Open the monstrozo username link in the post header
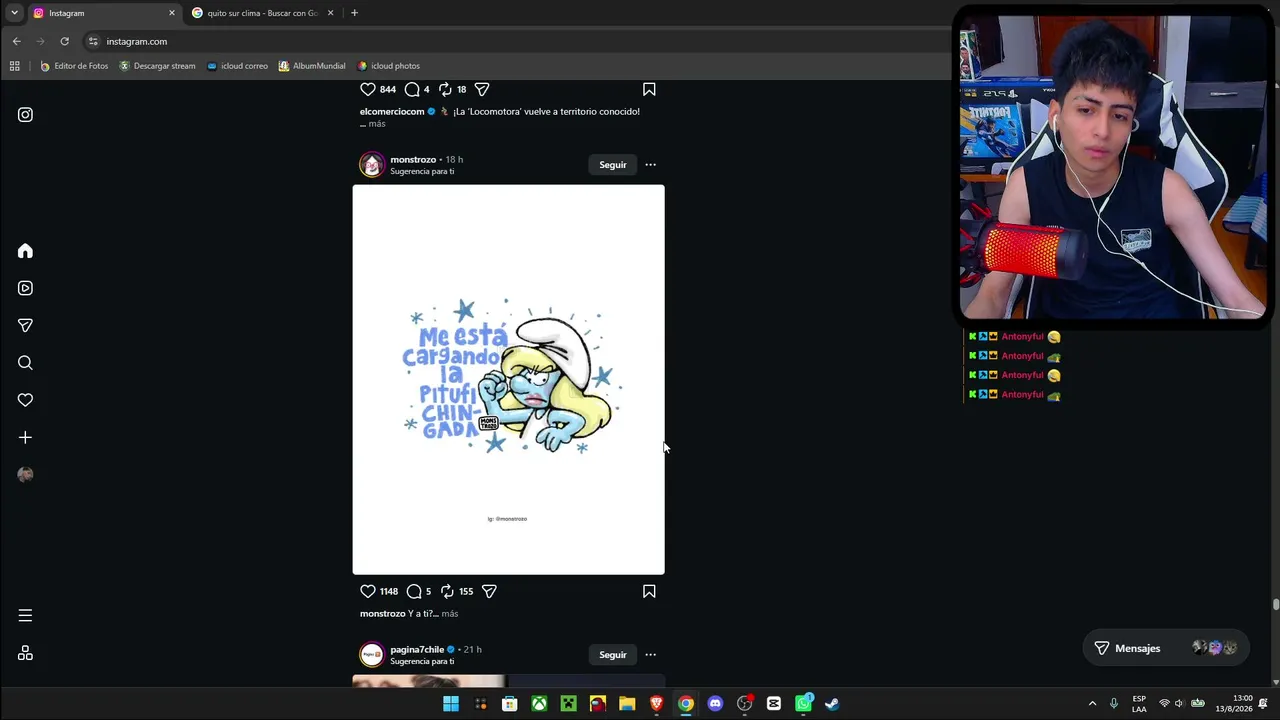 (x=413, y=160)
